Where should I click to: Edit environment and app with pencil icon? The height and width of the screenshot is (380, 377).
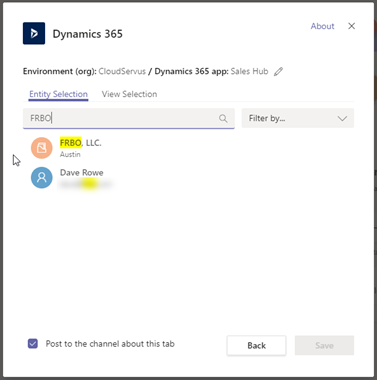[278, 71]
